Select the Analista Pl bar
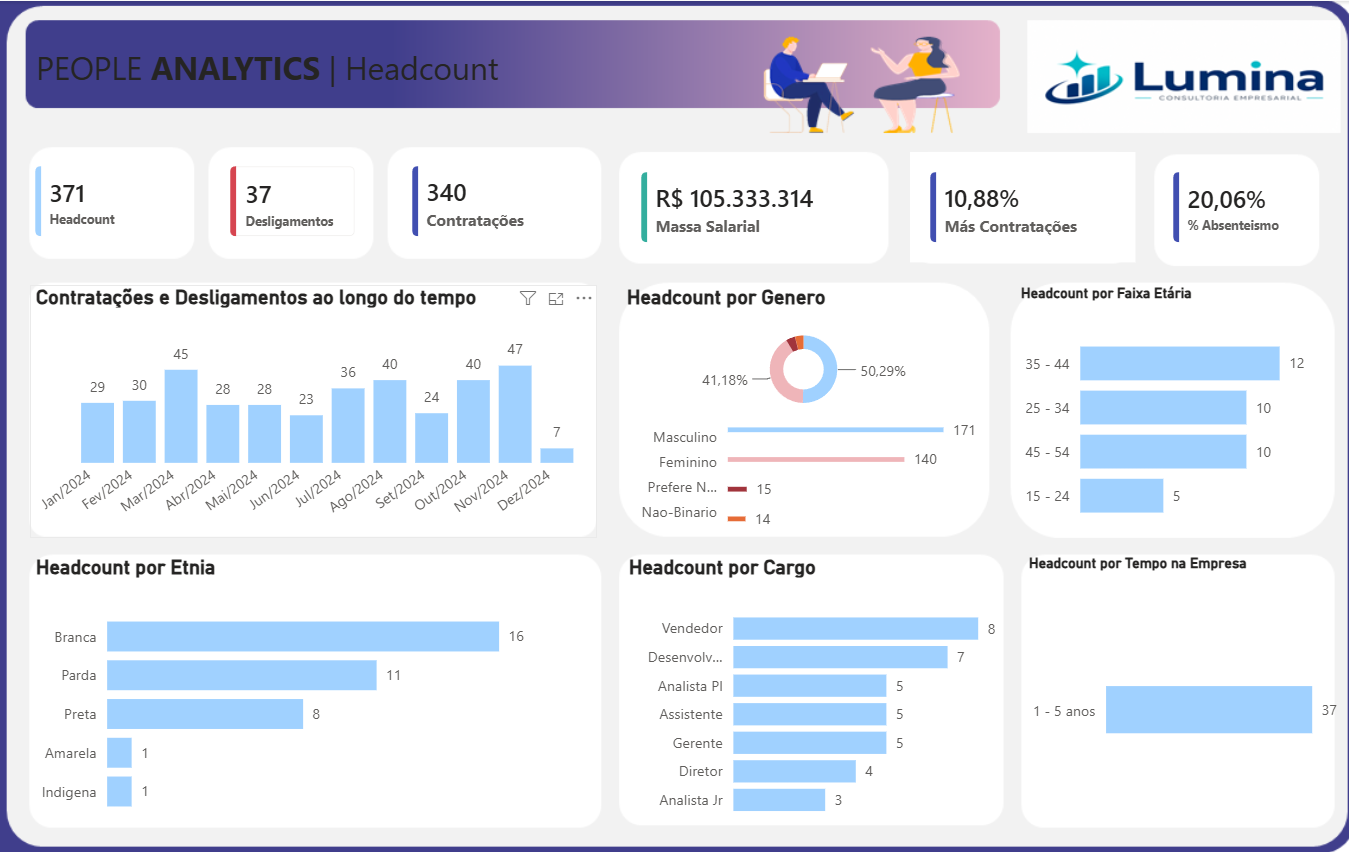This screenshot has height=852, width=1349. coord(810,686)
